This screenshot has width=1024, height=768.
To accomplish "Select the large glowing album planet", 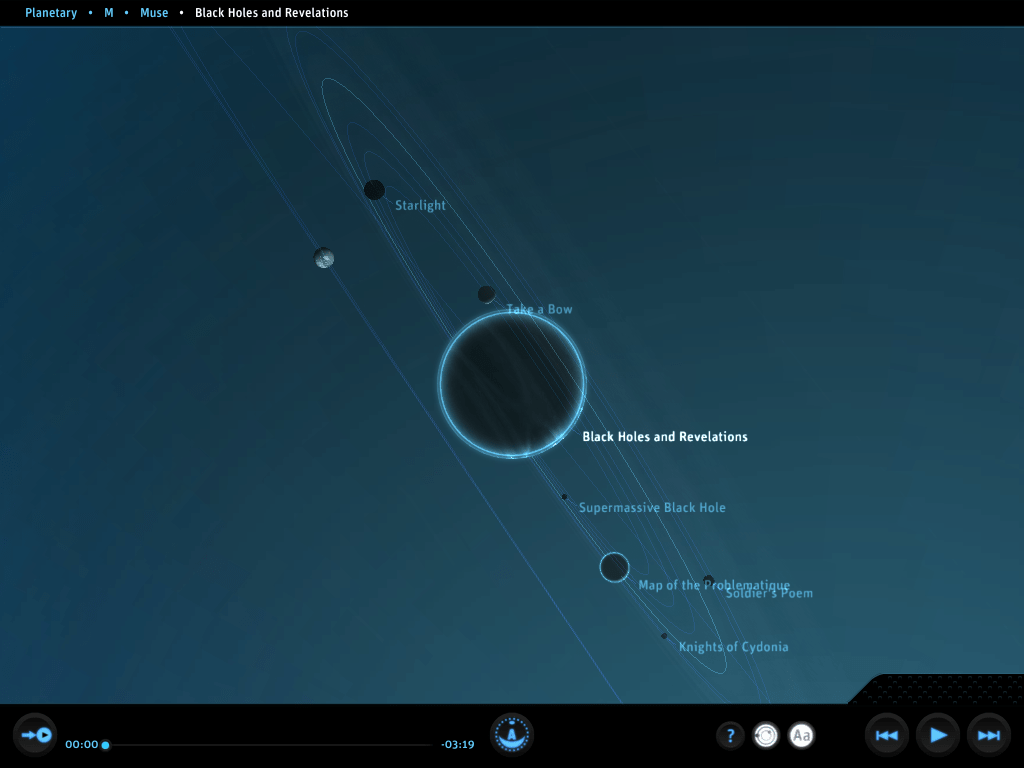I will (x=512, y=383).
